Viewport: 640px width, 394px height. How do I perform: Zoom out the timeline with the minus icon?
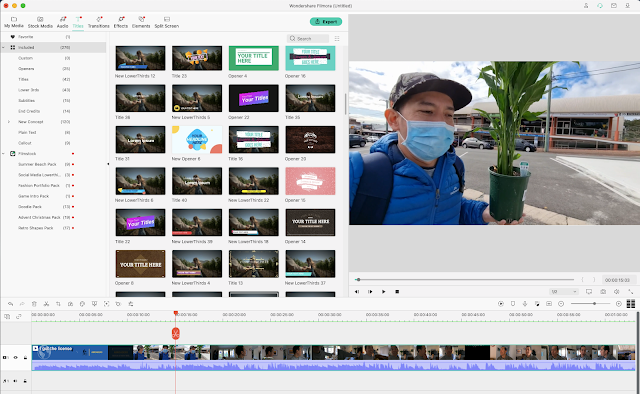561,304
